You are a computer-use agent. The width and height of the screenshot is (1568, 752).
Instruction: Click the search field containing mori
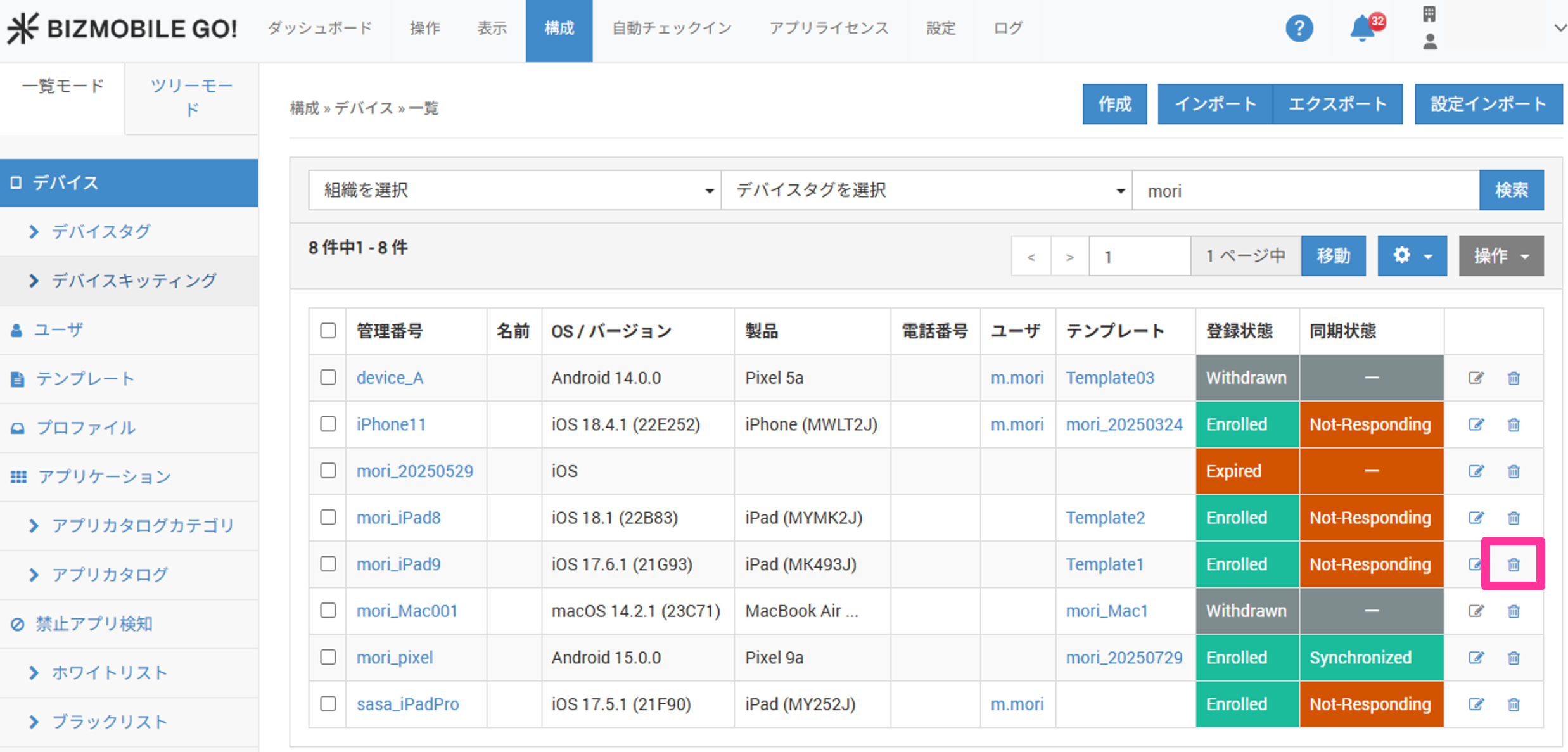coord(1305,190)
